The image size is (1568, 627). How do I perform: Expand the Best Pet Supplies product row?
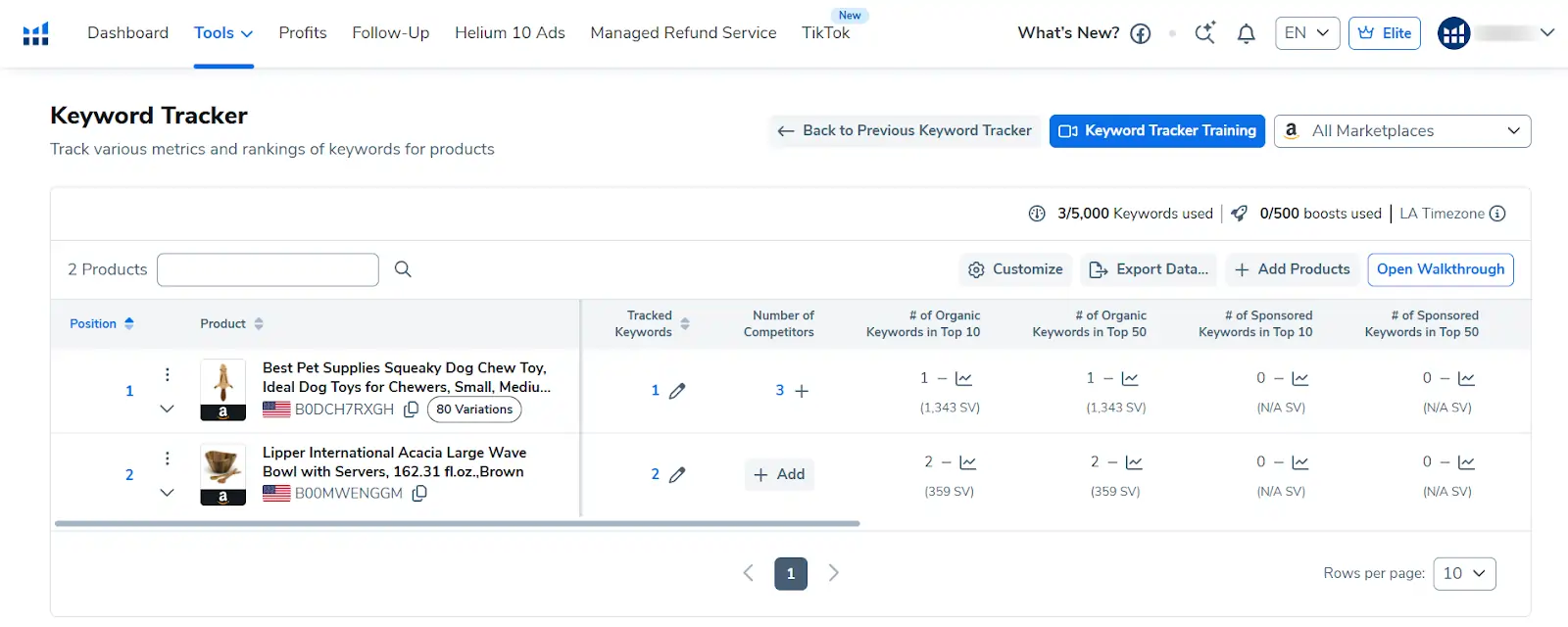point(168,409)
